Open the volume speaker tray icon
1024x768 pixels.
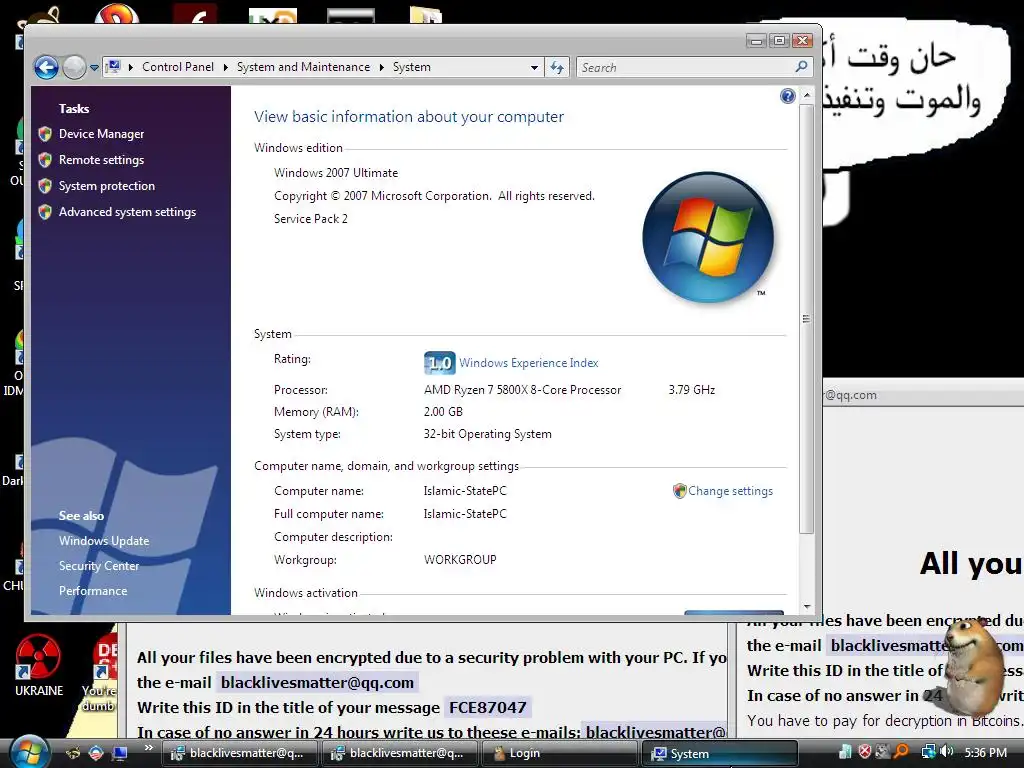tap(946, 752)
